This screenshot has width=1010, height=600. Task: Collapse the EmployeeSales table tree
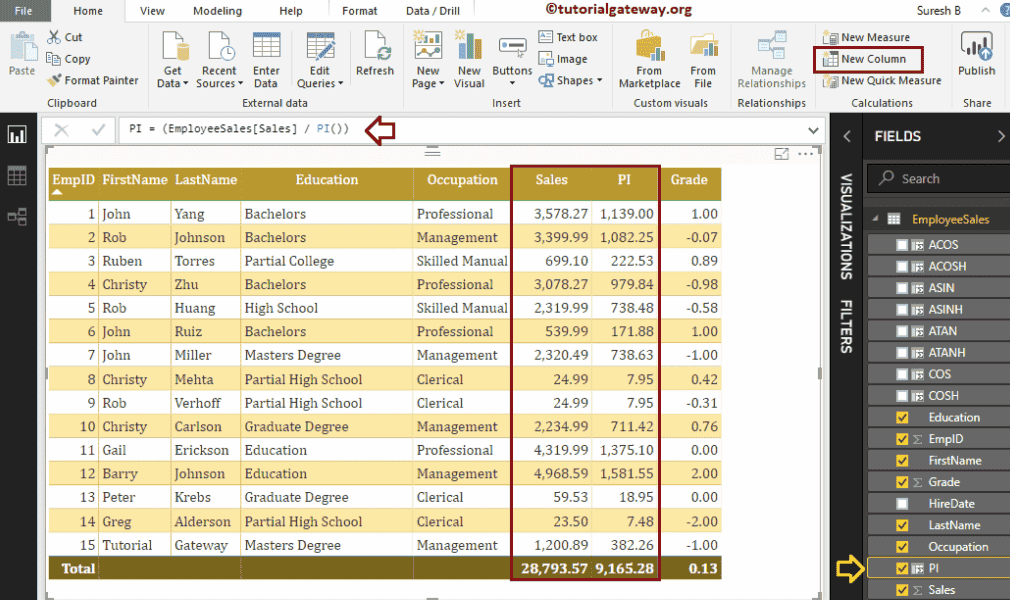pos(874,220)
